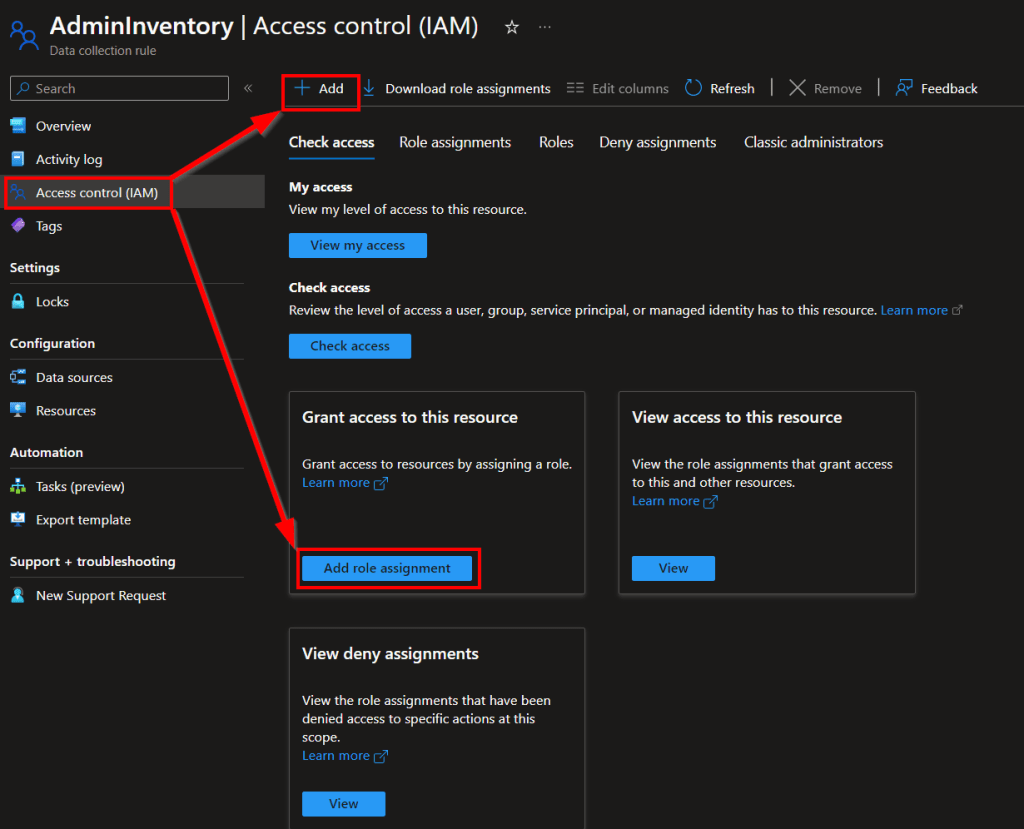Click the Overview icon in sidebar
The width and height of the screenshot is (1024, 829).
point(18,126)
